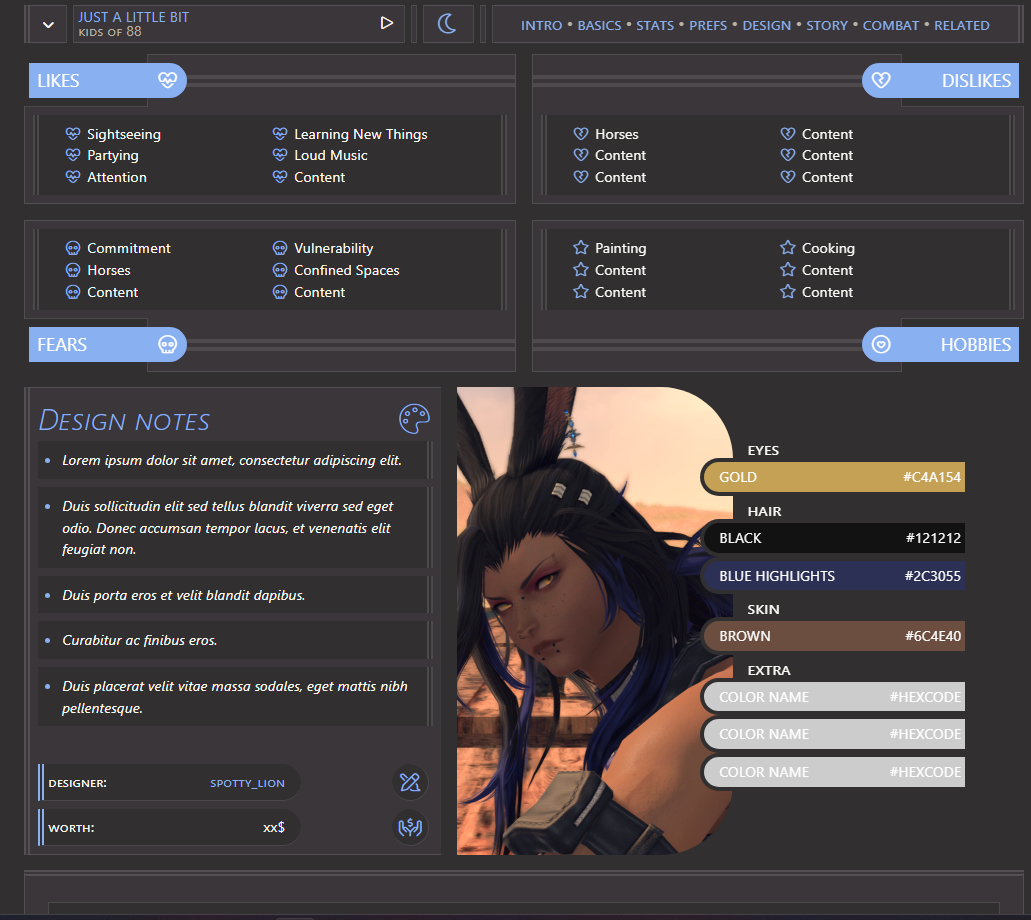Play the song Just a Little Bit
This screenshot has width=1031, height=920.
387,24
